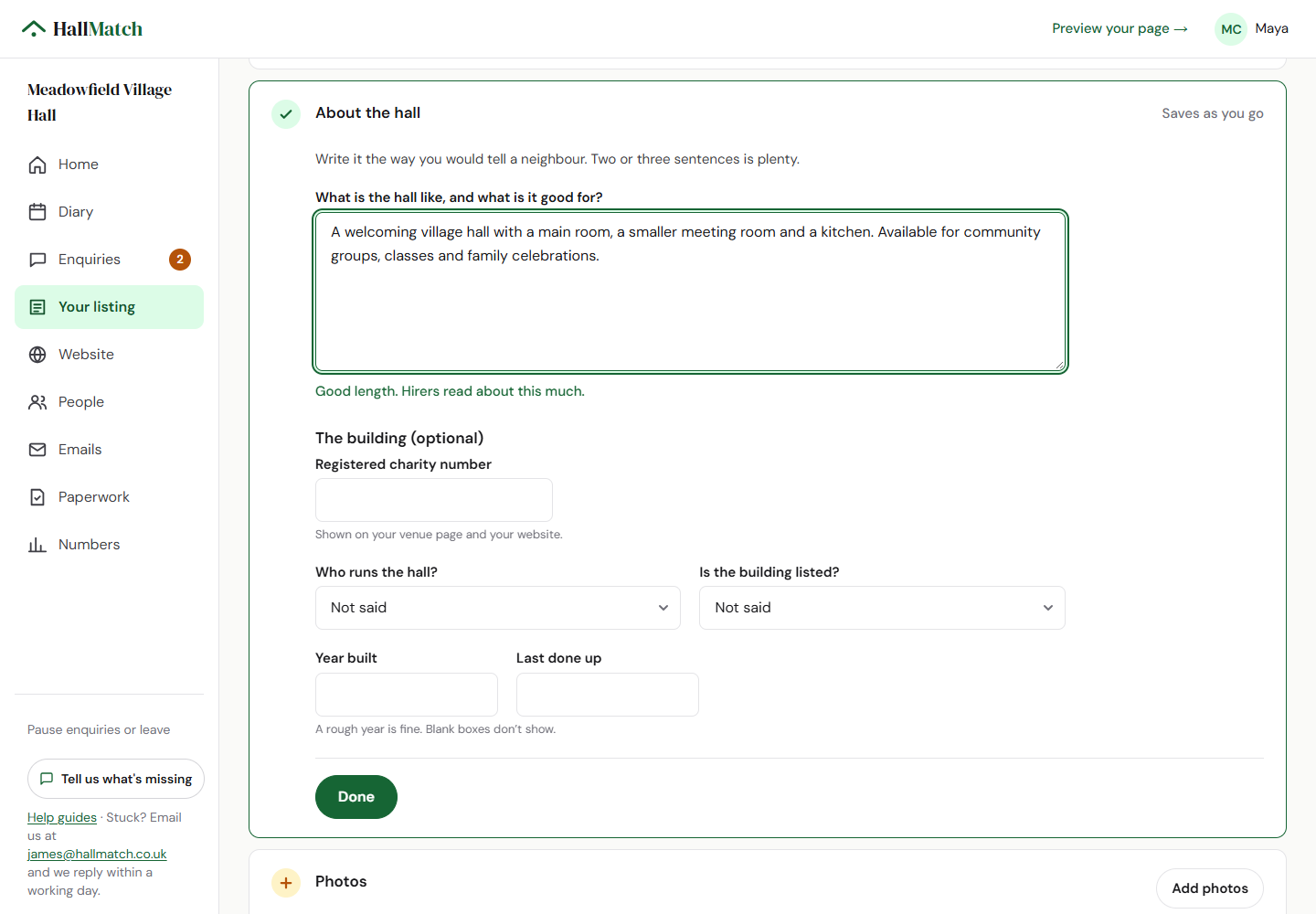The width and height of the screenshot is (1316, 914).
Task: Open the Help guides link
Action: (62, 817)
